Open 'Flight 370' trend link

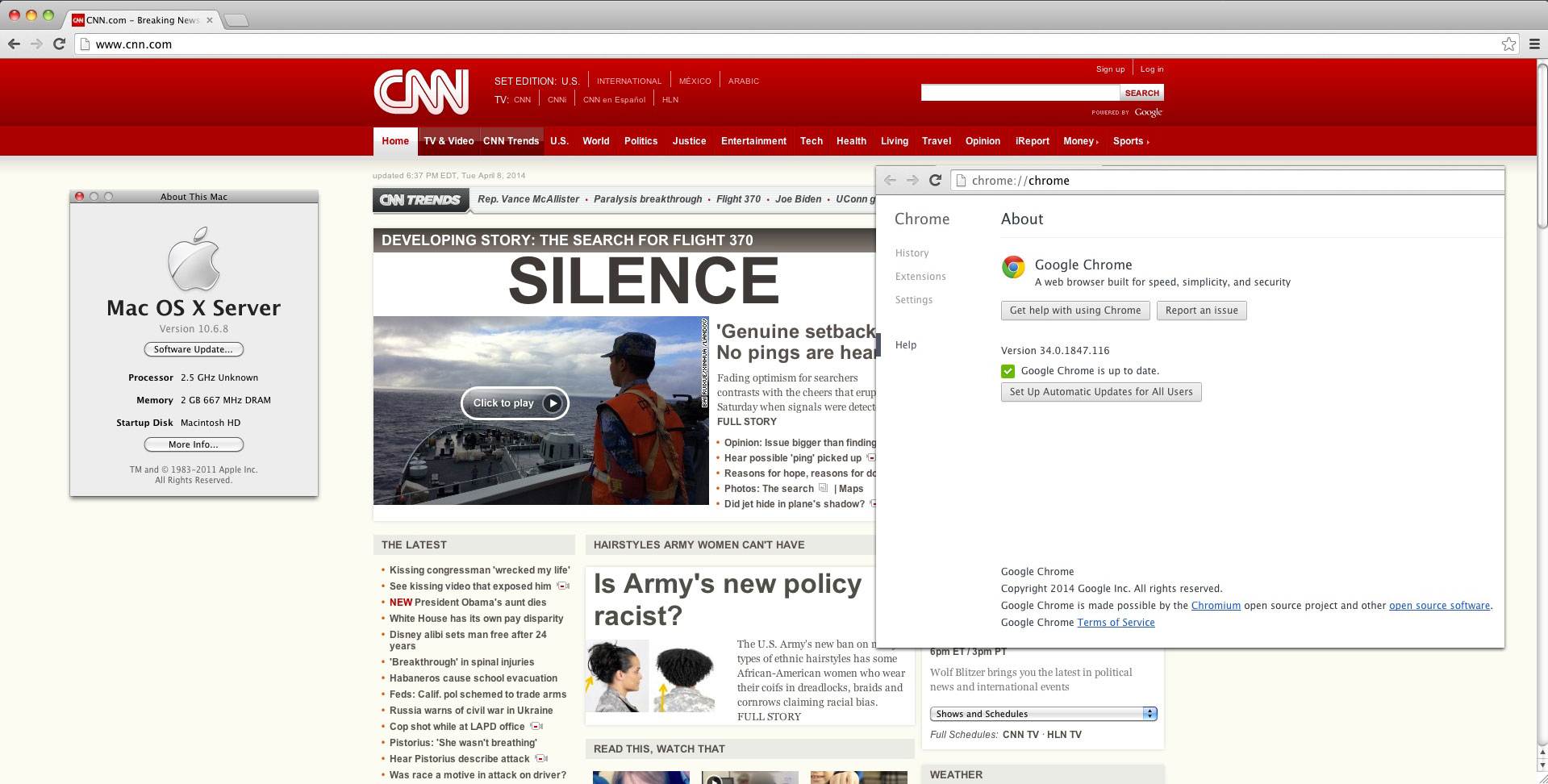point(738,199)
